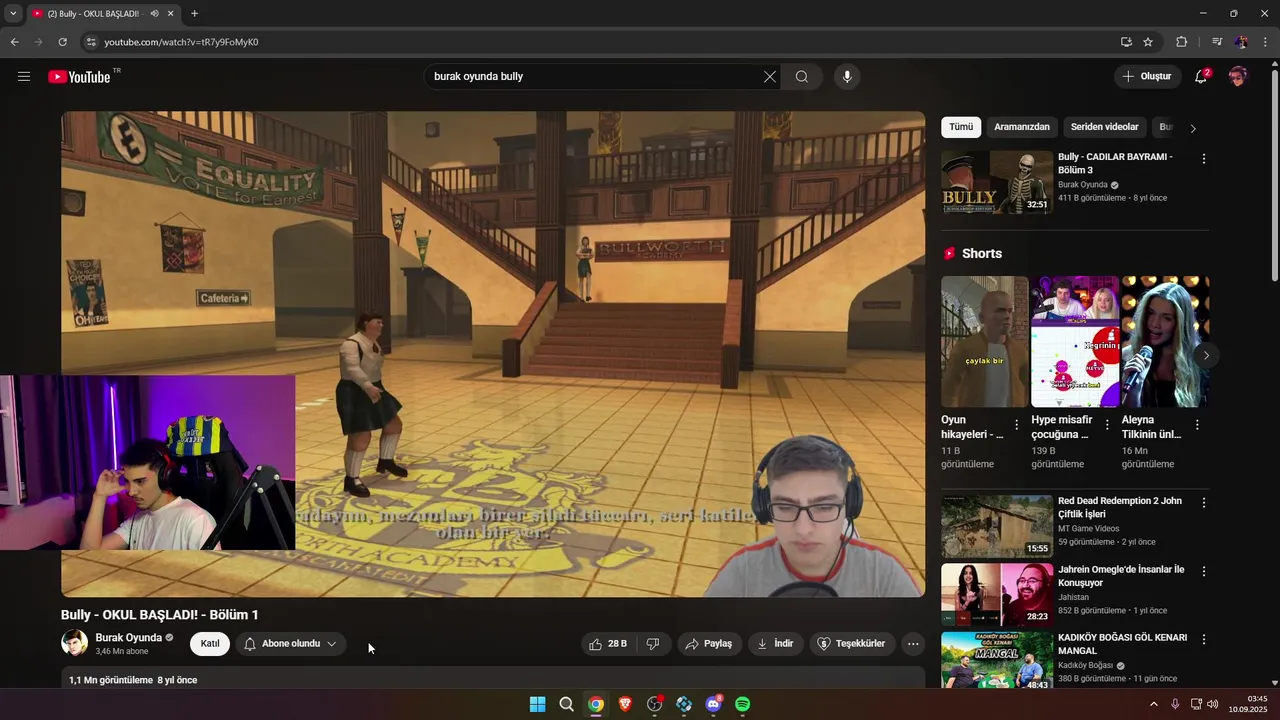
Task: Click the Chrome address bar URL
Action: (182, 42)
